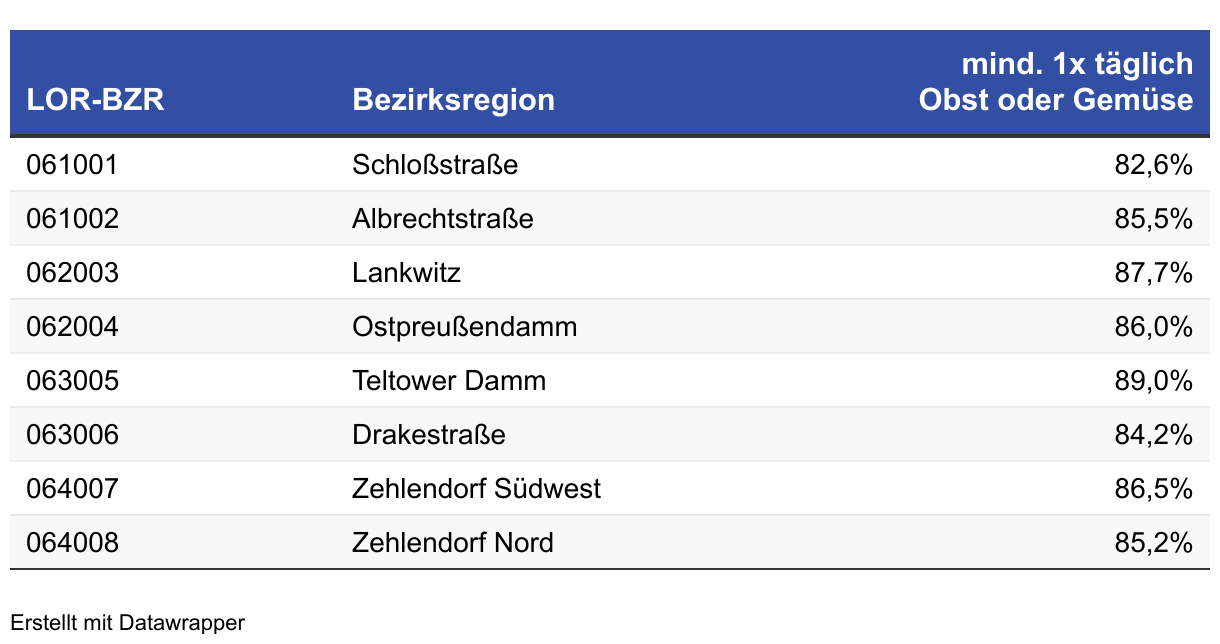Click the code 061001 cell
Image resolution: width=1220 pixels, height=644 pixels.
72,165
